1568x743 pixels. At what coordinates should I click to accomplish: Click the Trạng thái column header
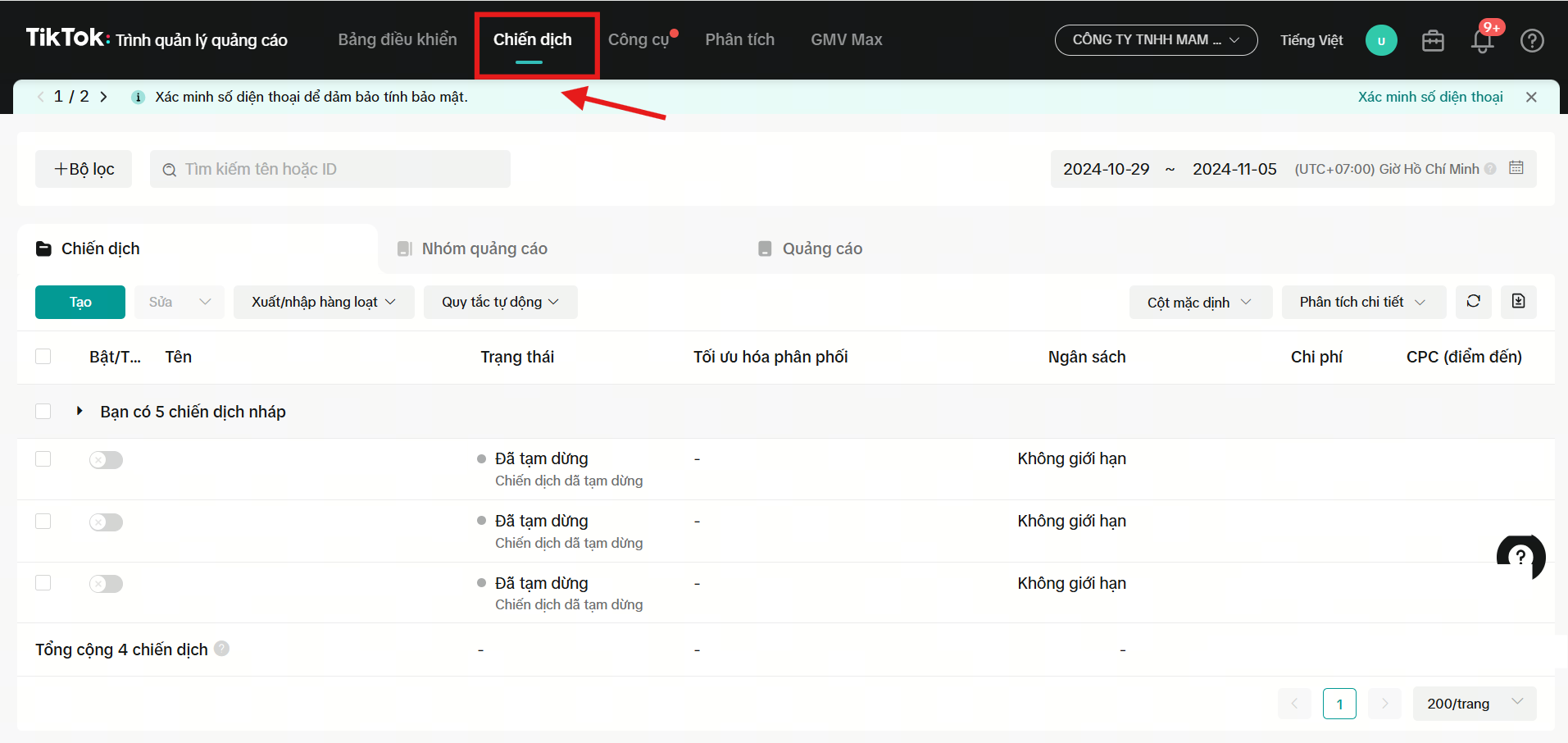517,357
